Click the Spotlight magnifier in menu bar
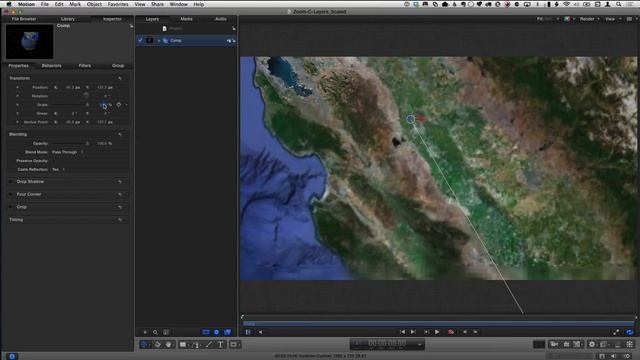Screen dimensions: 640x360 click(x=619, y=4)
